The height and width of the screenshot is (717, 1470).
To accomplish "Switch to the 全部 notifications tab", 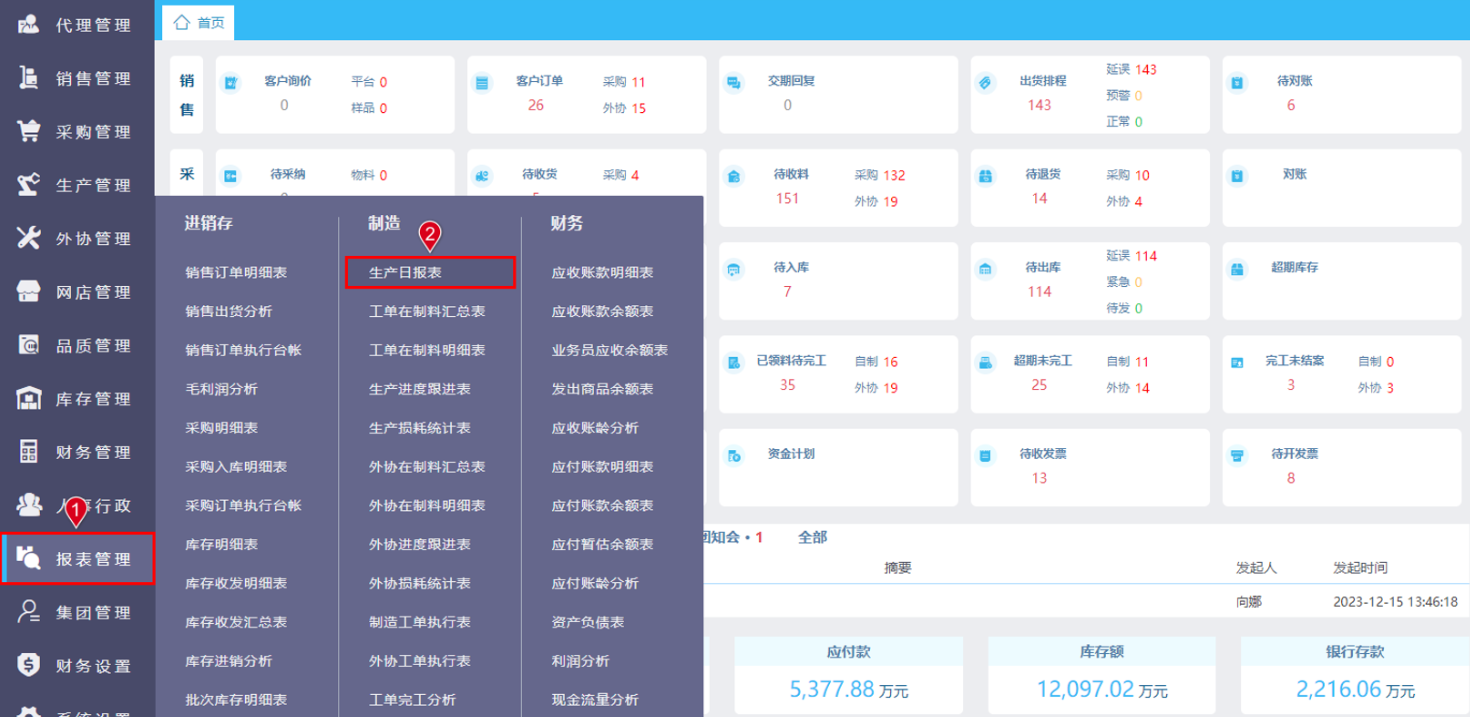I will point(813,537).
